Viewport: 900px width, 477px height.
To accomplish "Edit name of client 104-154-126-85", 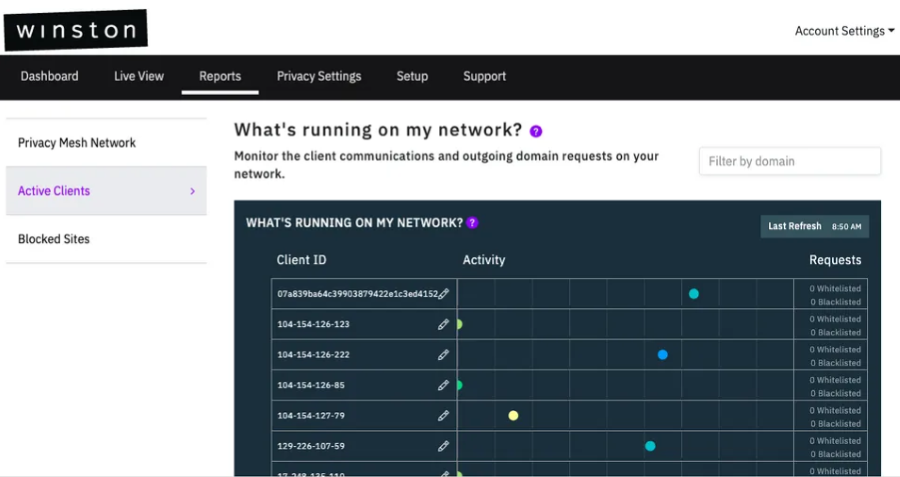I will coord(443,385).
